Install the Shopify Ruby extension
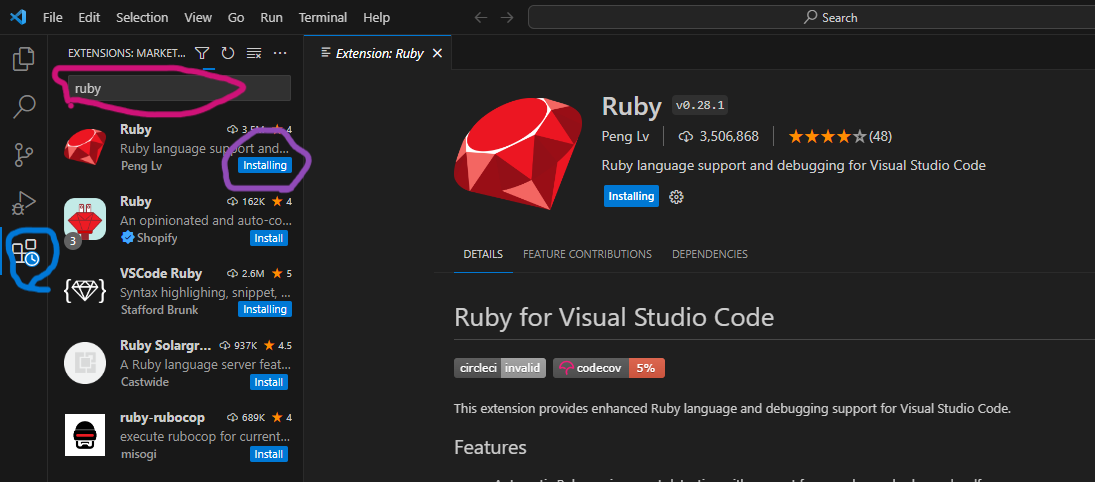The height and width of the screenshot is (482, 1095). pyautogui.click(x=269, y=238)
